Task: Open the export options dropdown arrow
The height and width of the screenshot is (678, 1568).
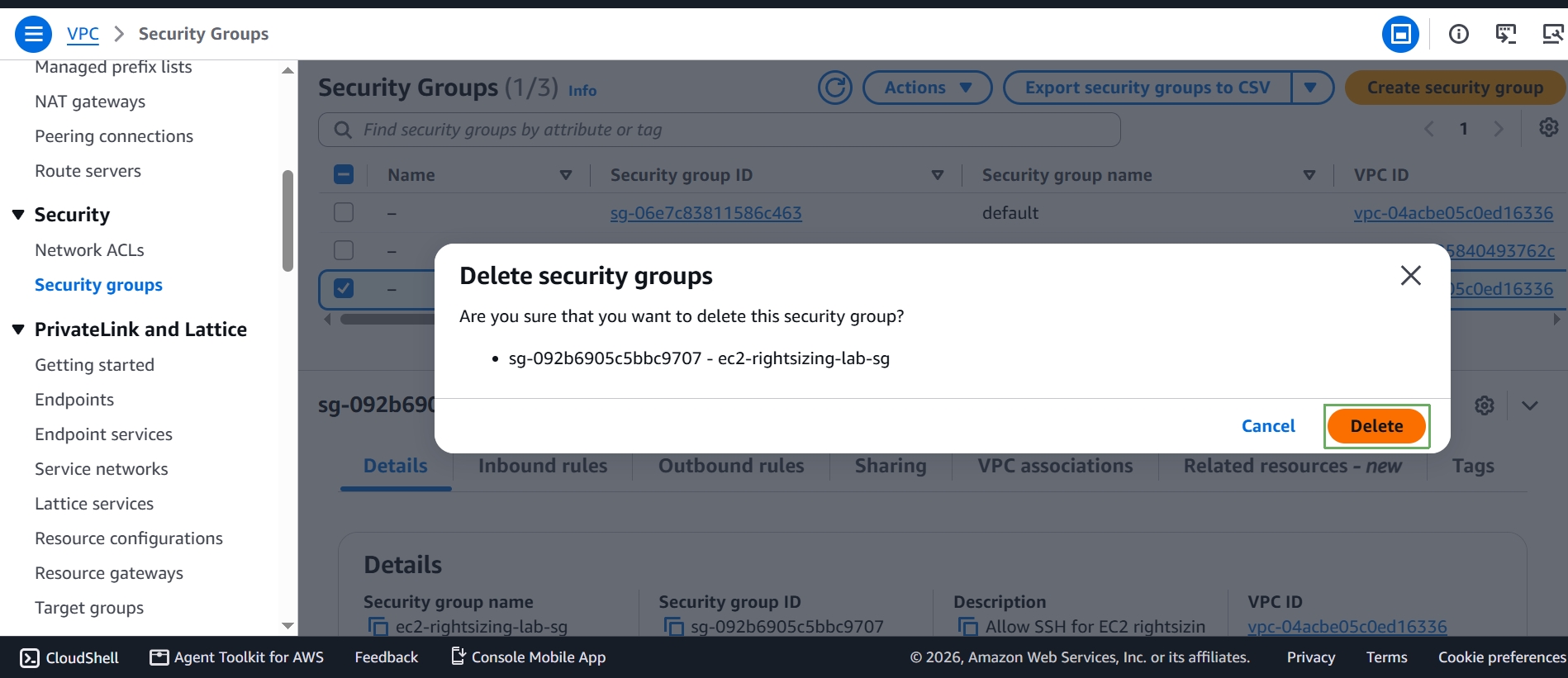Action: pos(1311,88)
